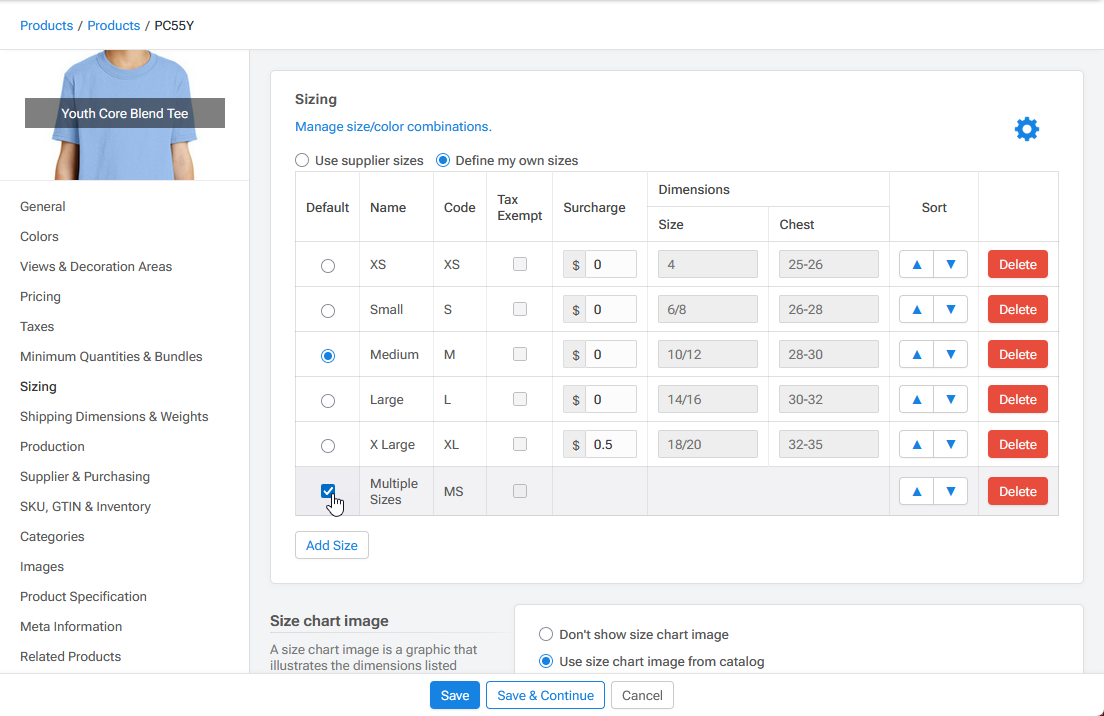Choose 'Use supplier sizes' option

(302, 160)
